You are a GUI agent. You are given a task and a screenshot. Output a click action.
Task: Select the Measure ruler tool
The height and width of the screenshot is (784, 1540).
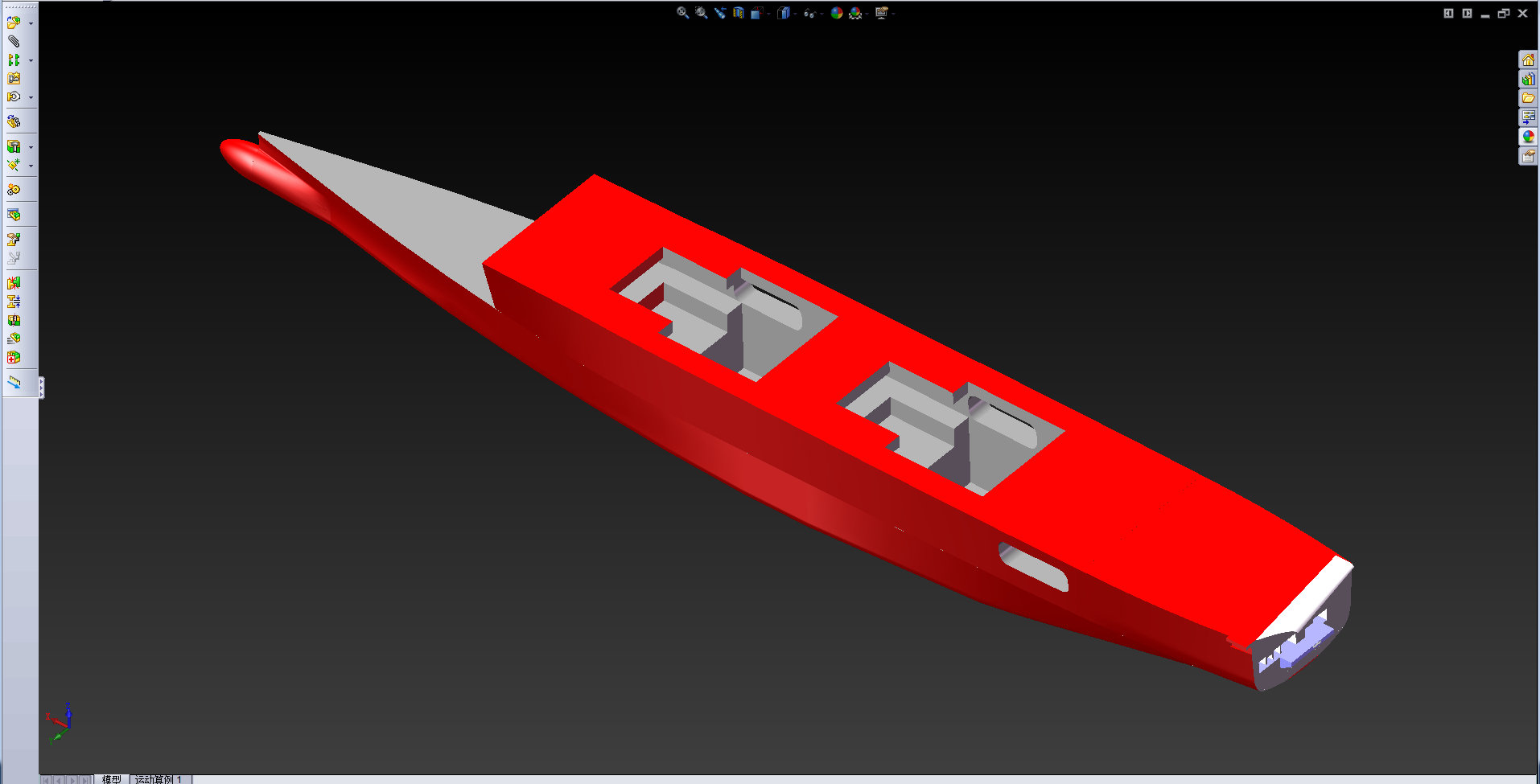pos(14,383)
